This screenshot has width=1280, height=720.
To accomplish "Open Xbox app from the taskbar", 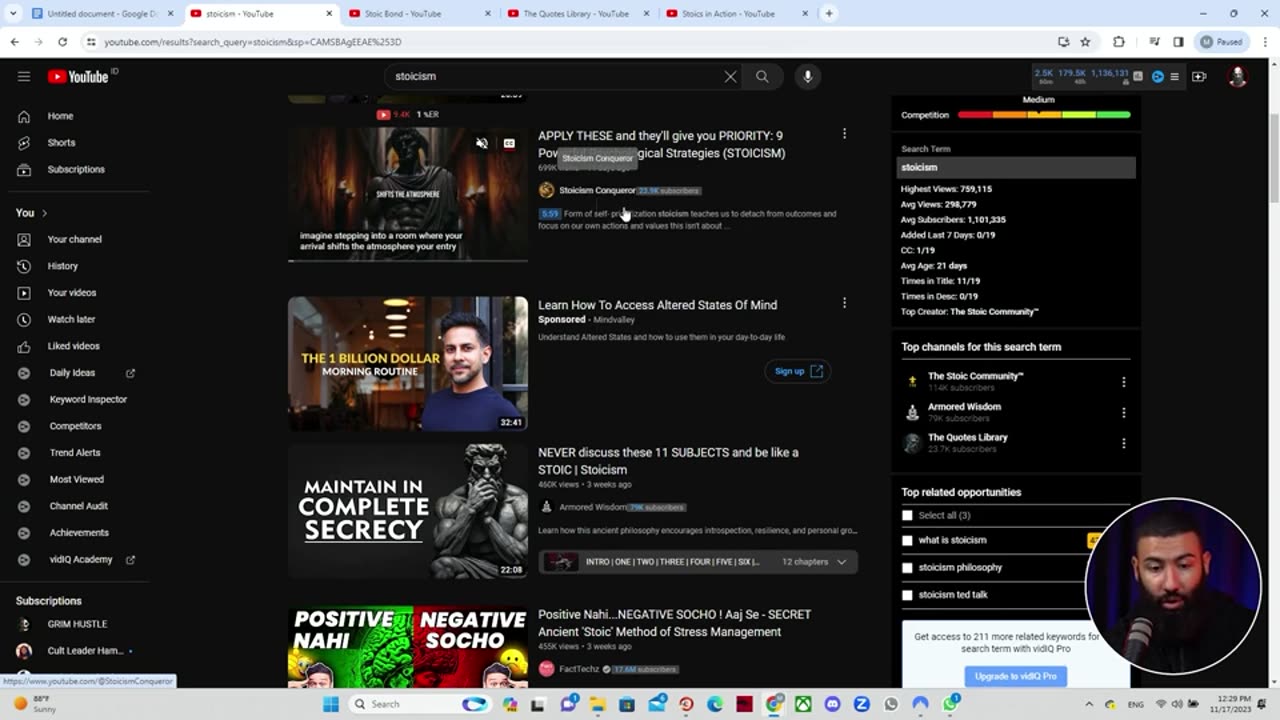I will click(x=803, y=704).
